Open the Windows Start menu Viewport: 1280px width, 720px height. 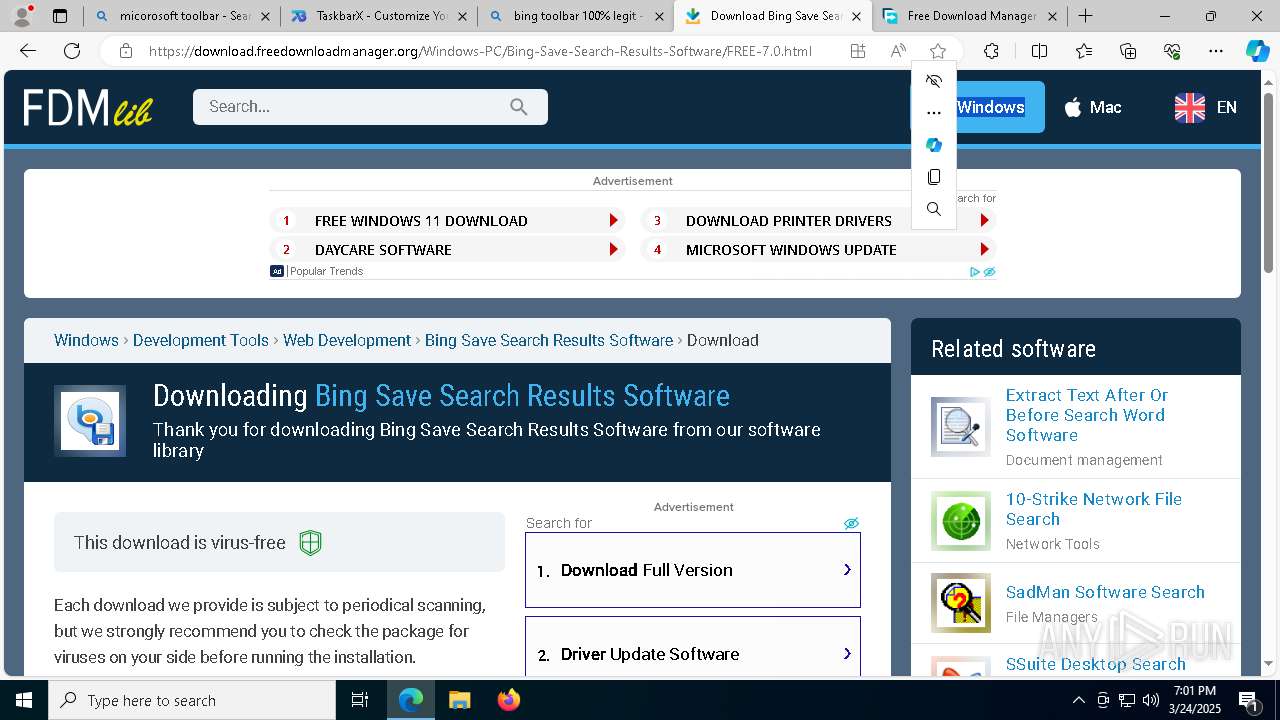point(24,700)
